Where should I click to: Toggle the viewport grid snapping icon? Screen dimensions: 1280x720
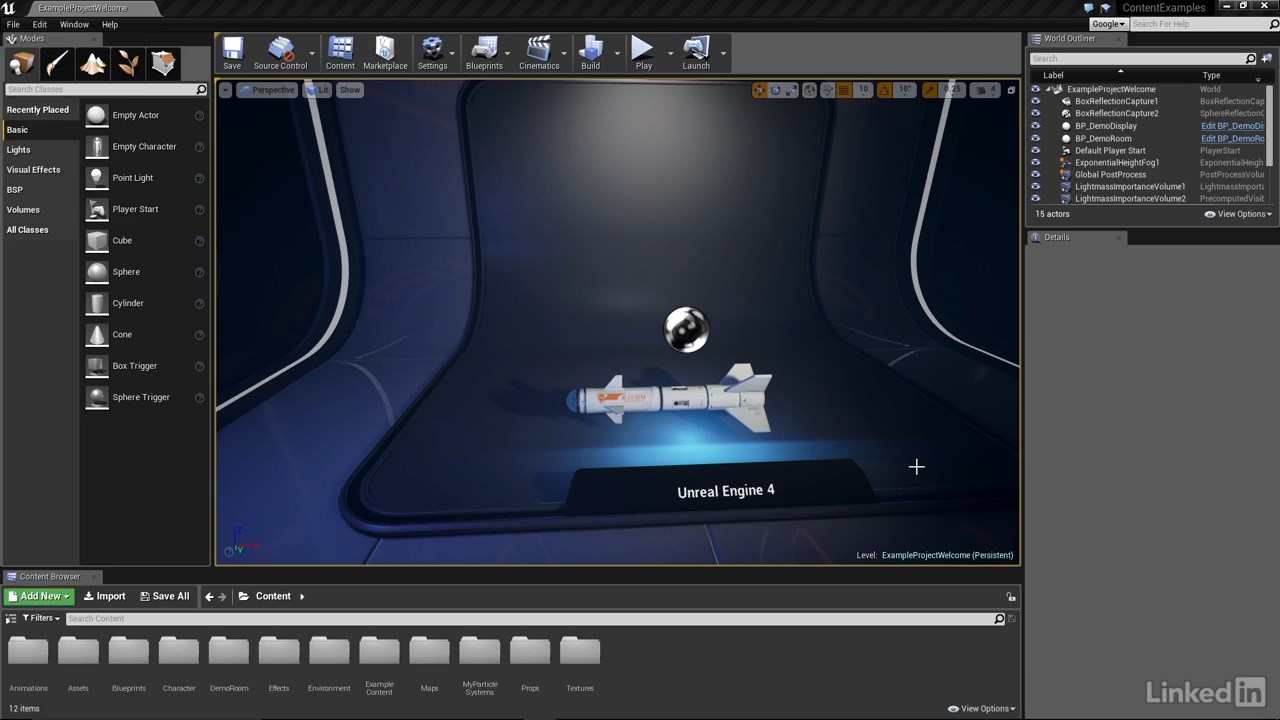pos(844,90)
